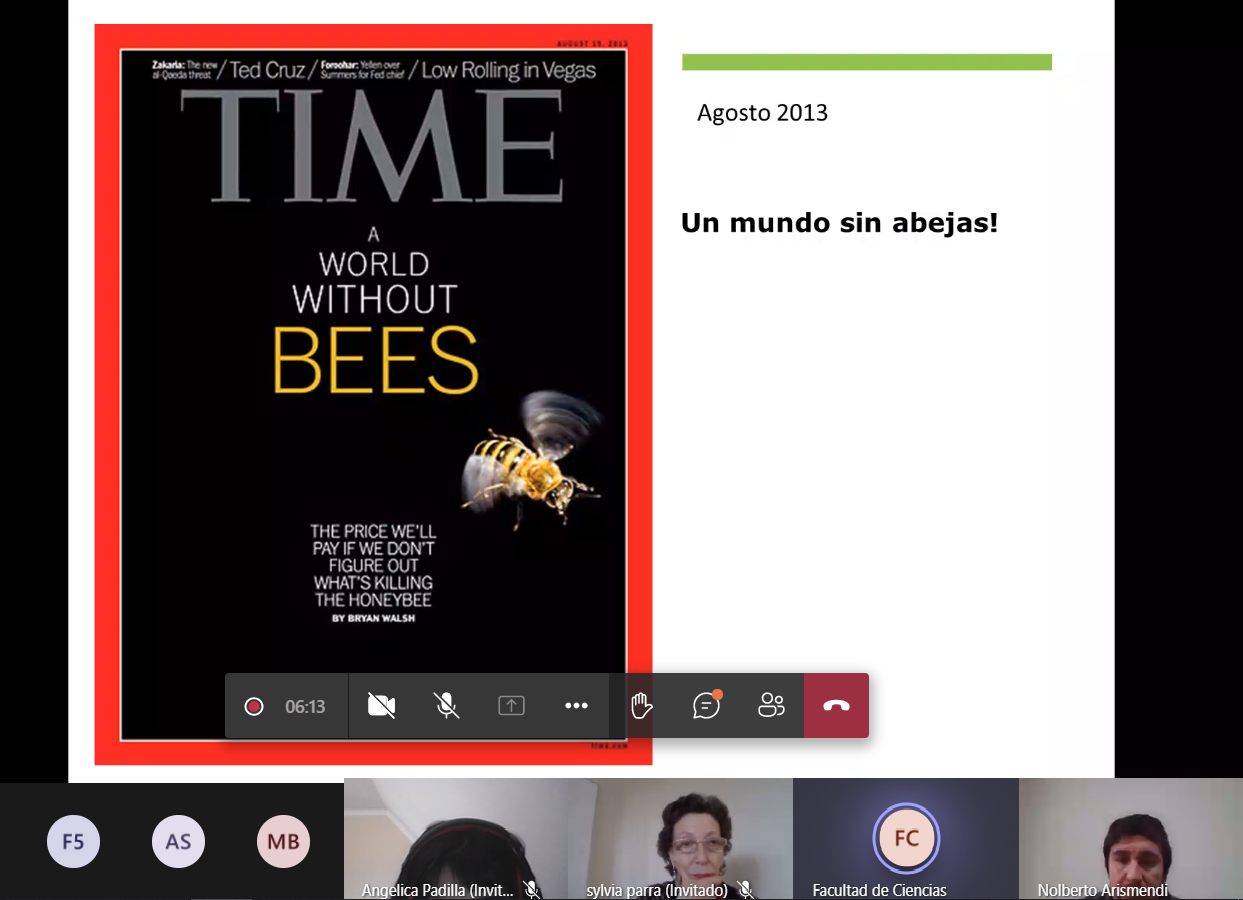Click the cover text 'WORLD'
1243x900 pixels.
[374, 264]
